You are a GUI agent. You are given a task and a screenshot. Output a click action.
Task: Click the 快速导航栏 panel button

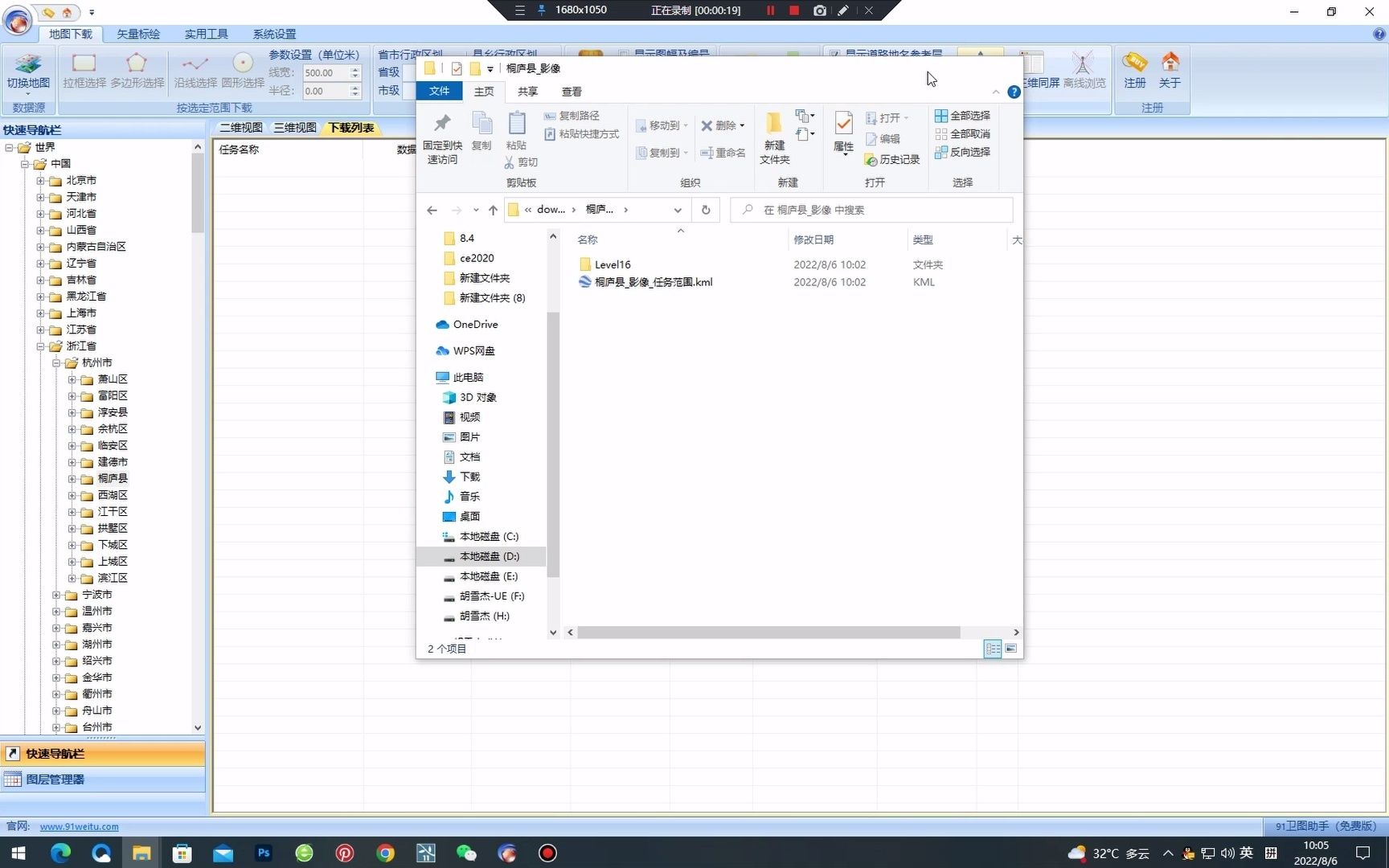[103, 754]
